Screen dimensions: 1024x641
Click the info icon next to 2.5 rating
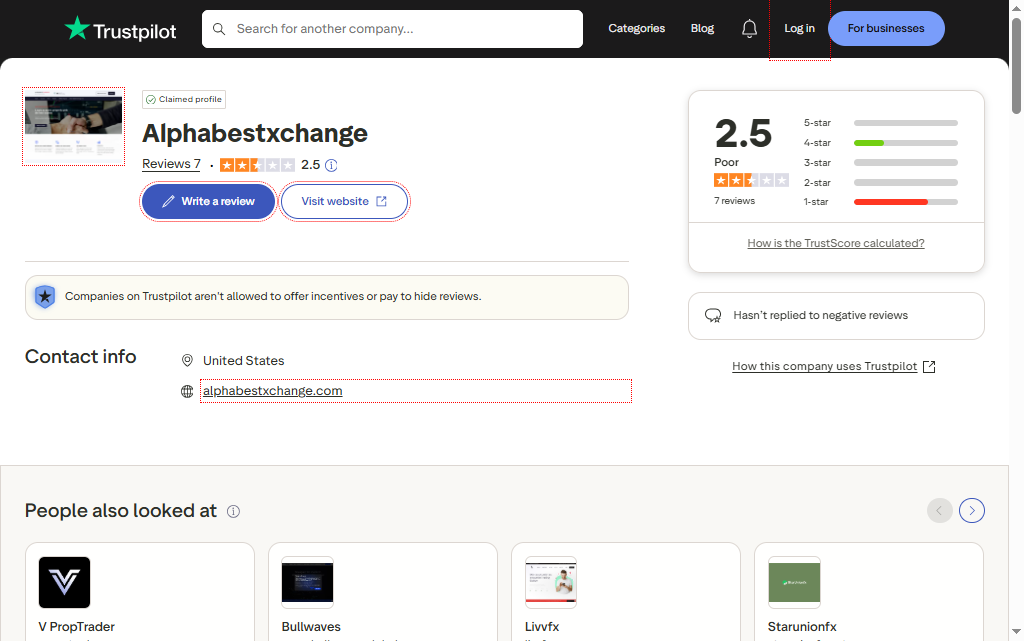pyautogui.click(x=330, y=164)
